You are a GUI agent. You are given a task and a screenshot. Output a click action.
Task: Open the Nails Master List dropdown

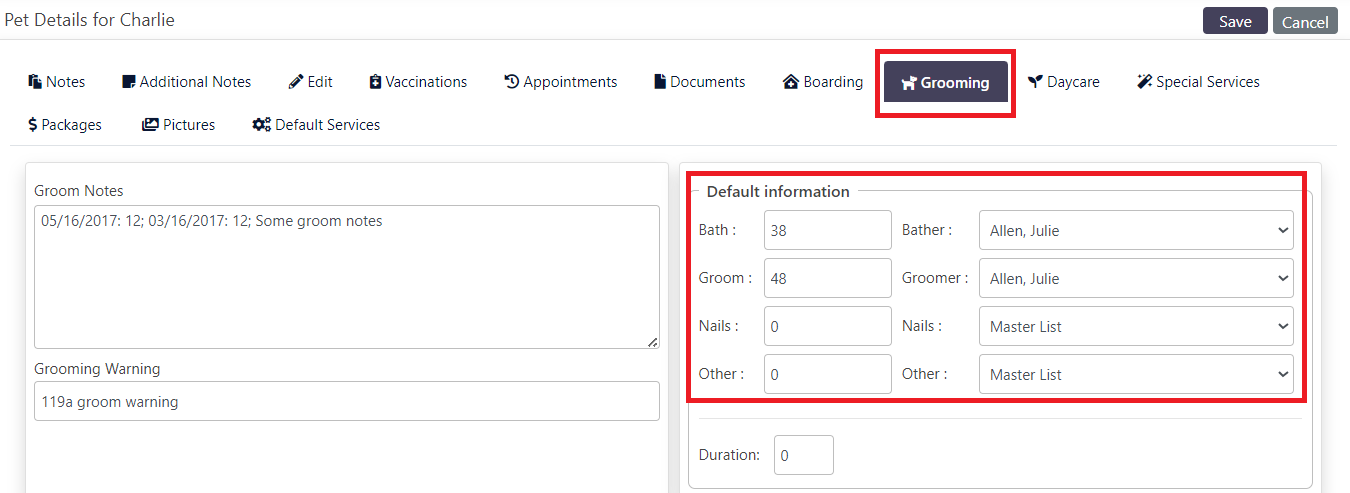coord(1136,326)
